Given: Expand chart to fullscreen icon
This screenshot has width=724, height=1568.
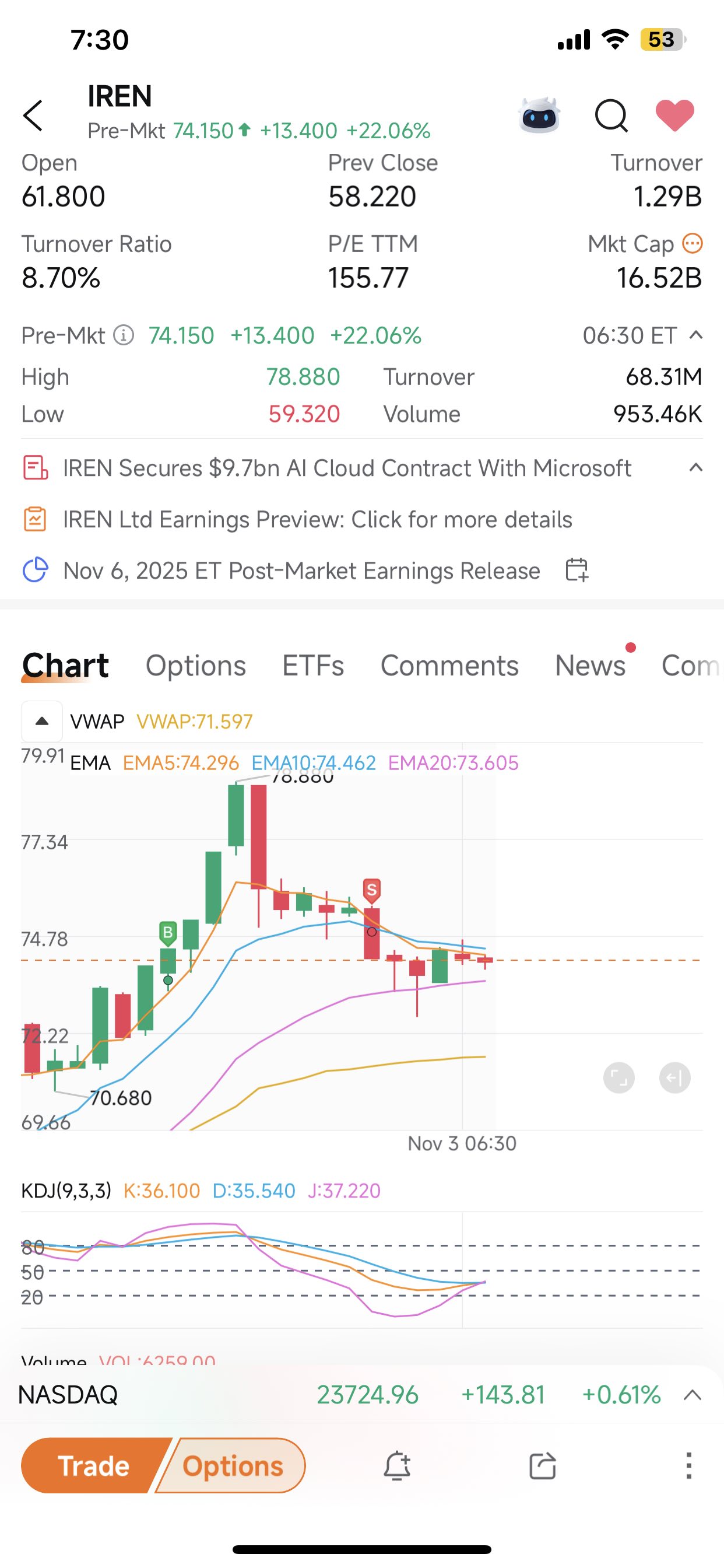Looking at the screenshot, I should click(618, 1078).
